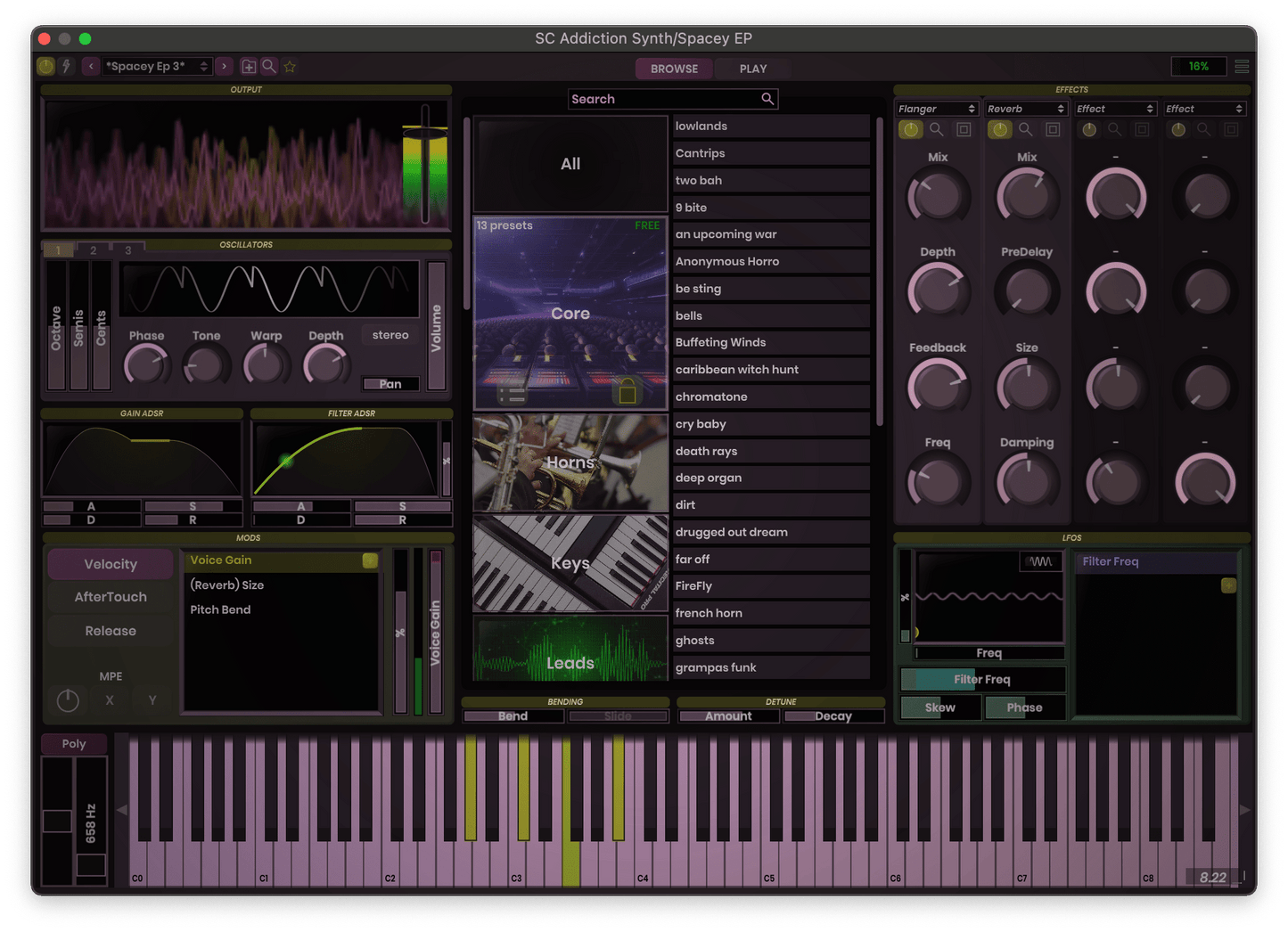
Task: Open the Flanger effect type dropdown
Action: [936, 108]
